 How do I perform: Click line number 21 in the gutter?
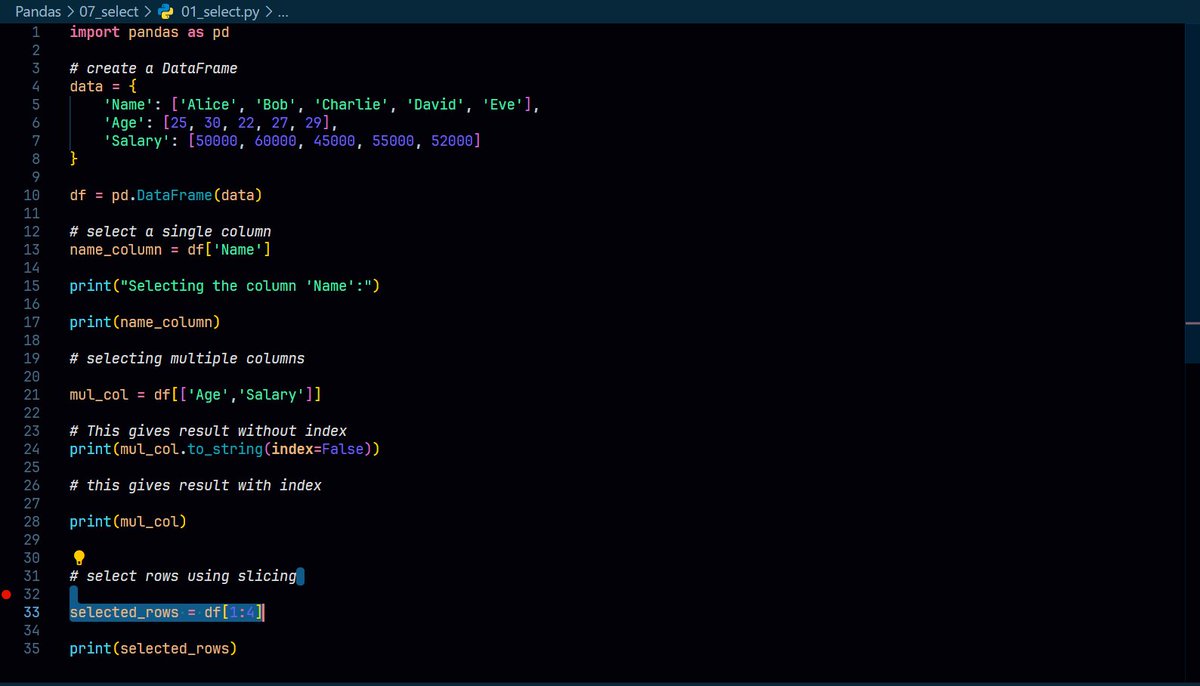click(31, 395)
